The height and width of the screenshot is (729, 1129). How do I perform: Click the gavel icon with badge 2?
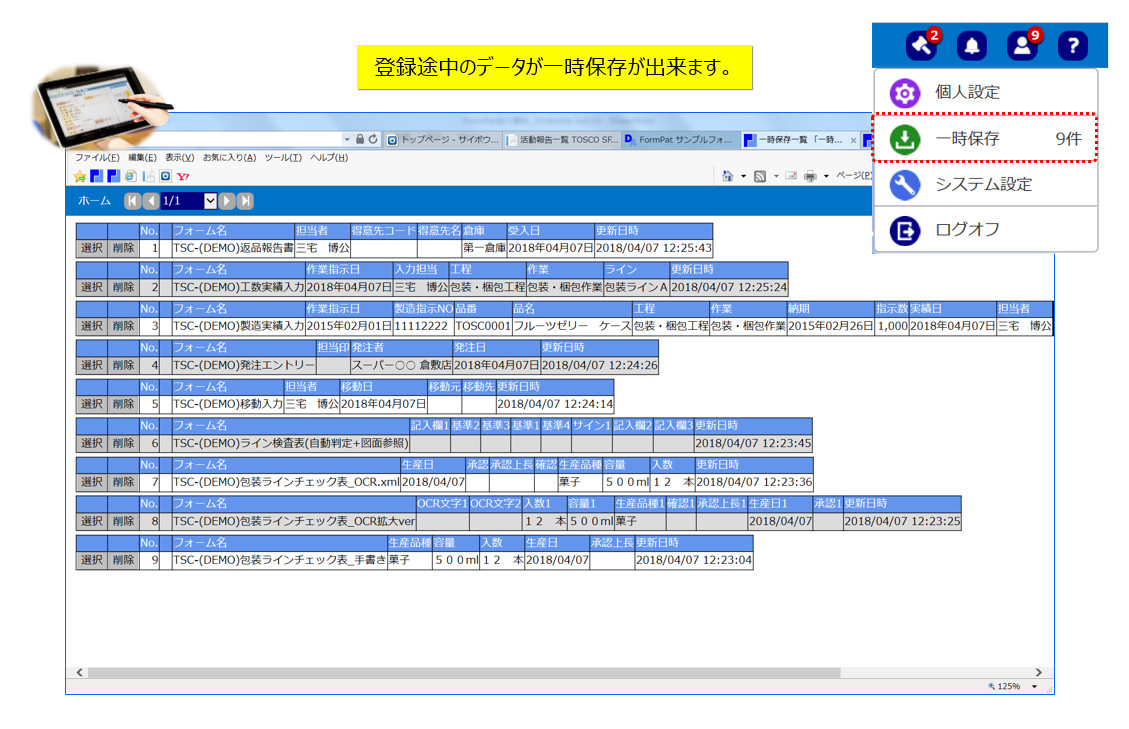(x=922, y=46)
